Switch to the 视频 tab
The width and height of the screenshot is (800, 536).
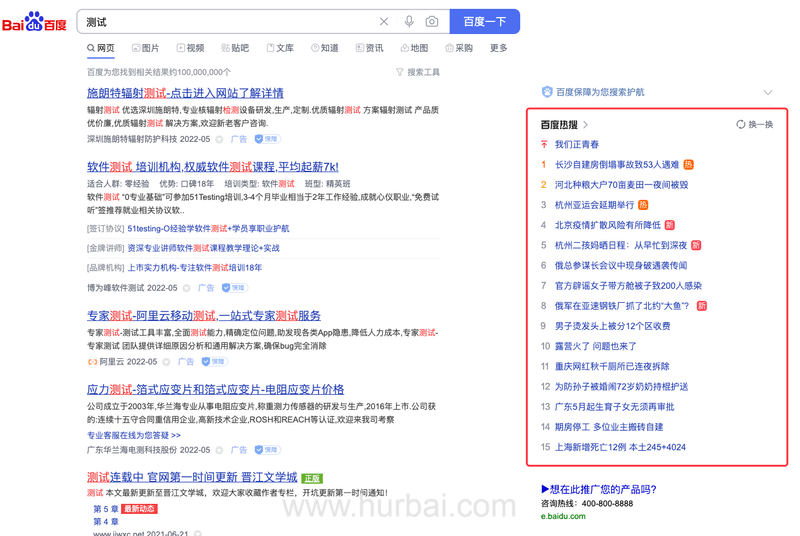(x=190, y=48)
